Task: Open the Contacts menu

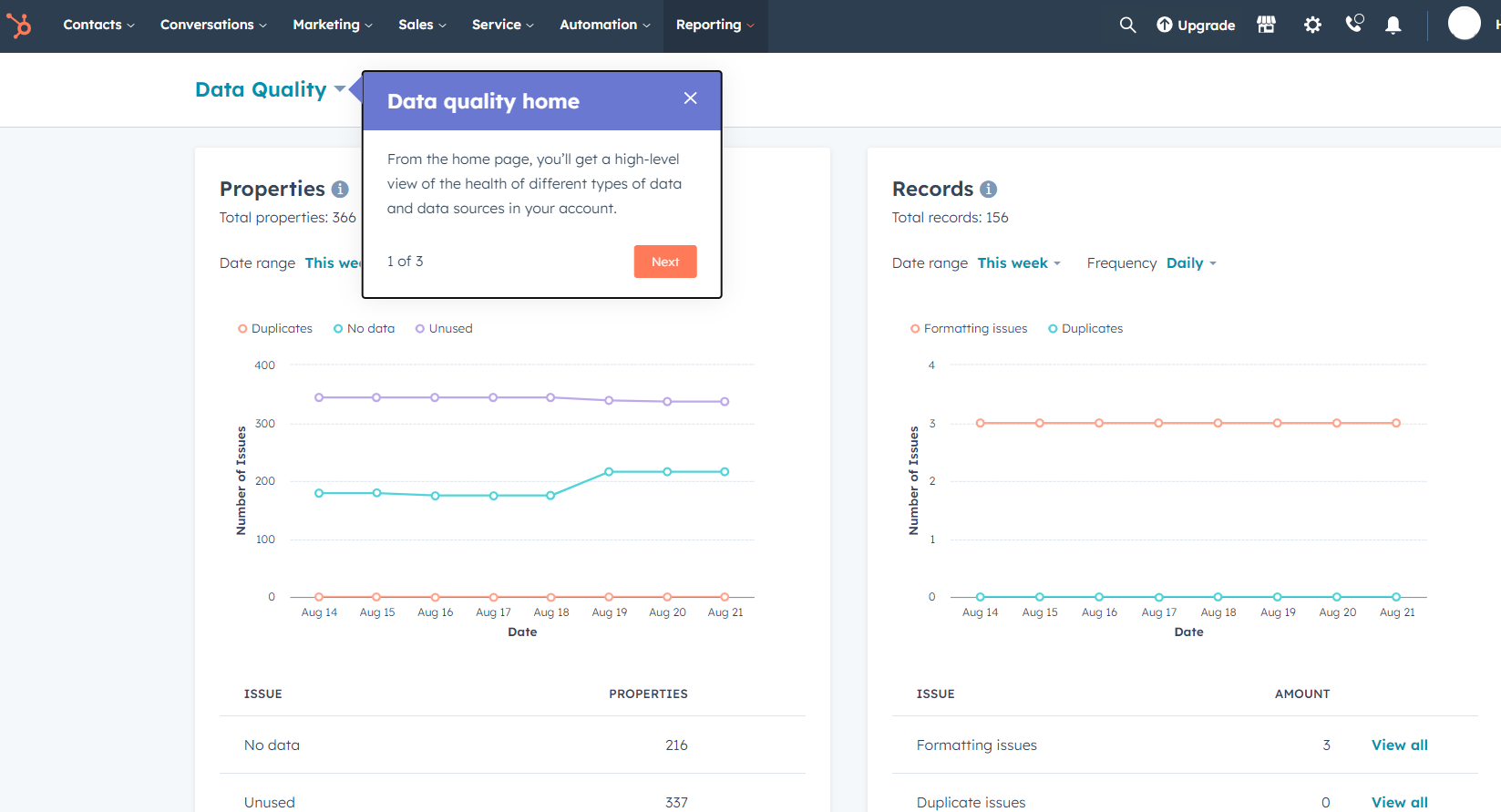Action: (x=98, y=25)
